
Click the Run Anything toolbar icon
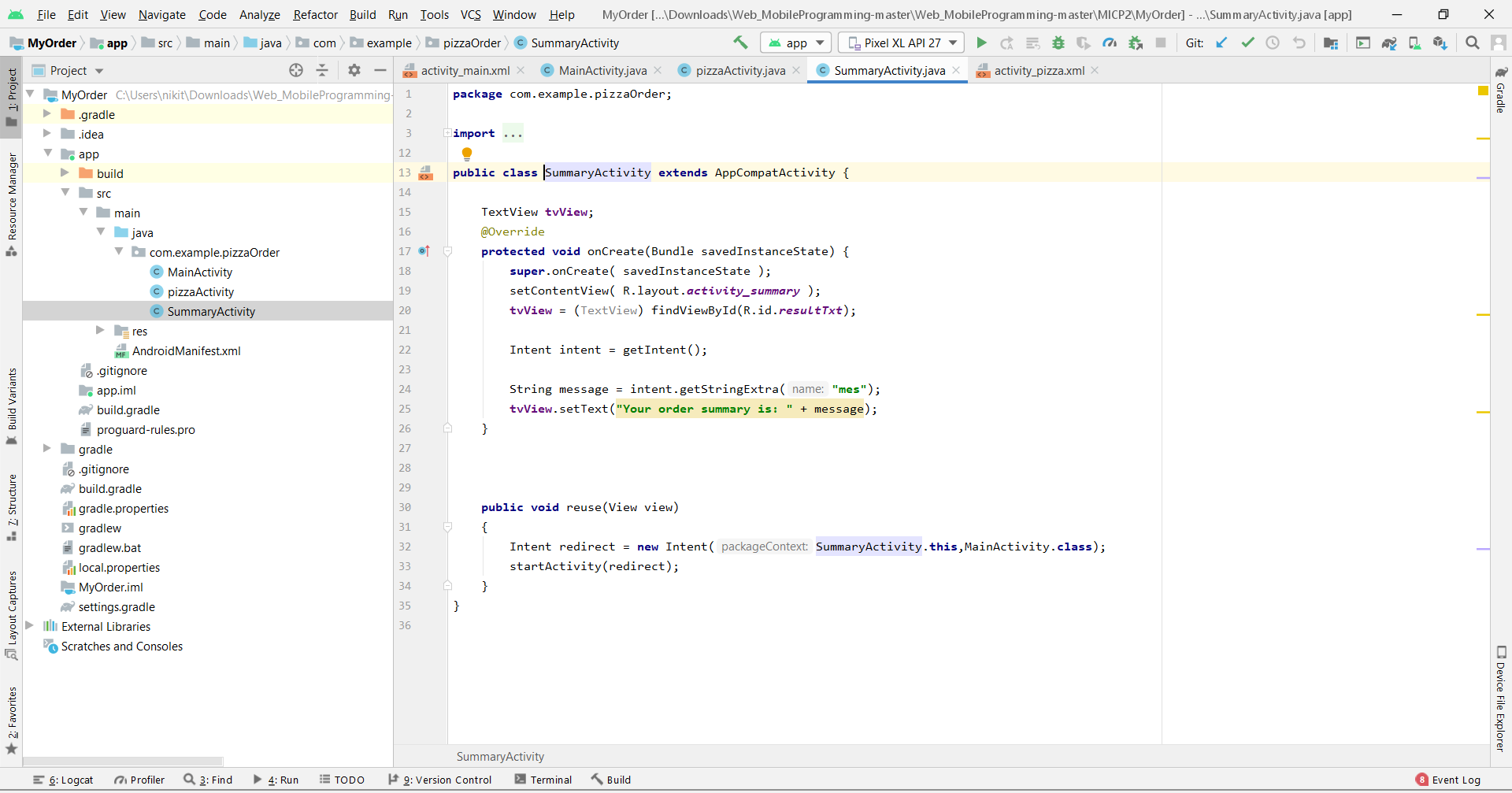pyautogui.click(x=1363, y=43)
